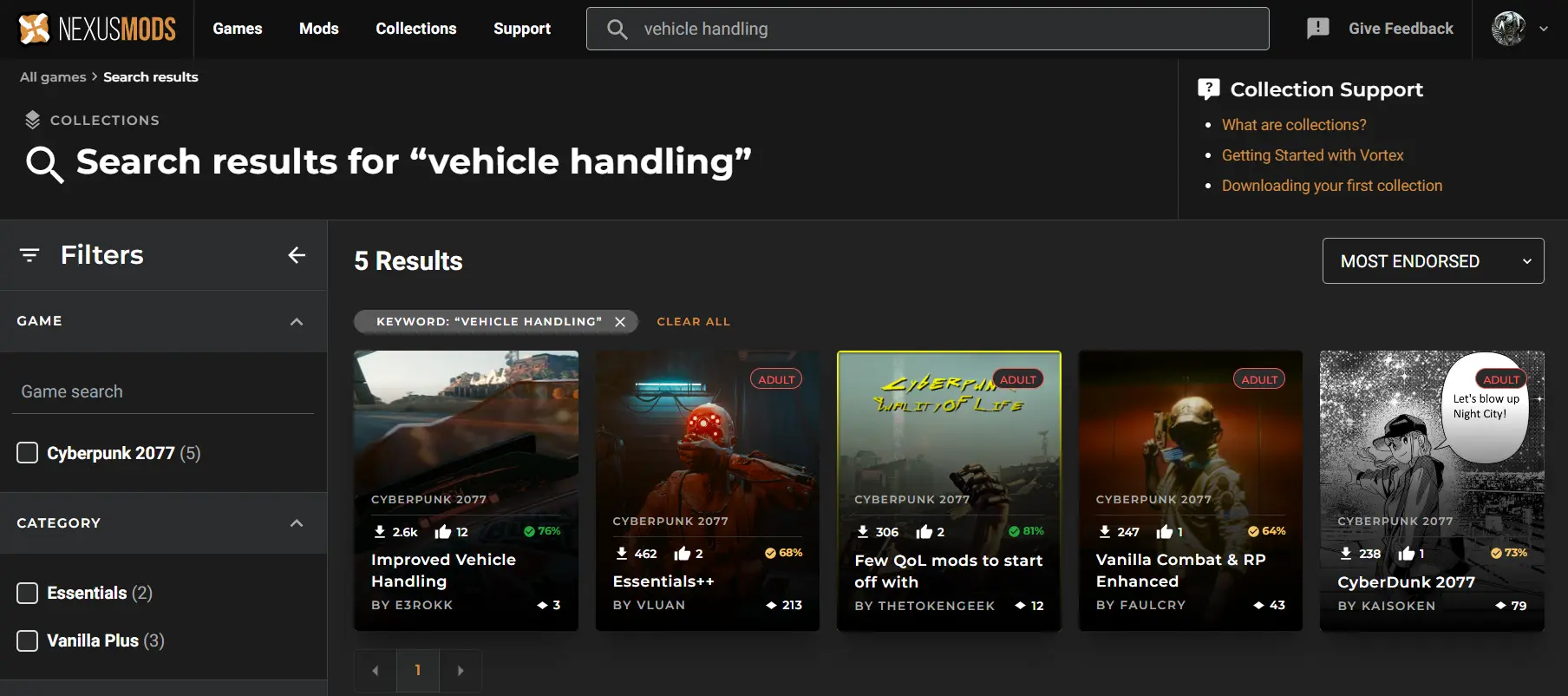Open the Collections menu
Image resolution: width=1568 pixels, height=696 pixels.
416,29
